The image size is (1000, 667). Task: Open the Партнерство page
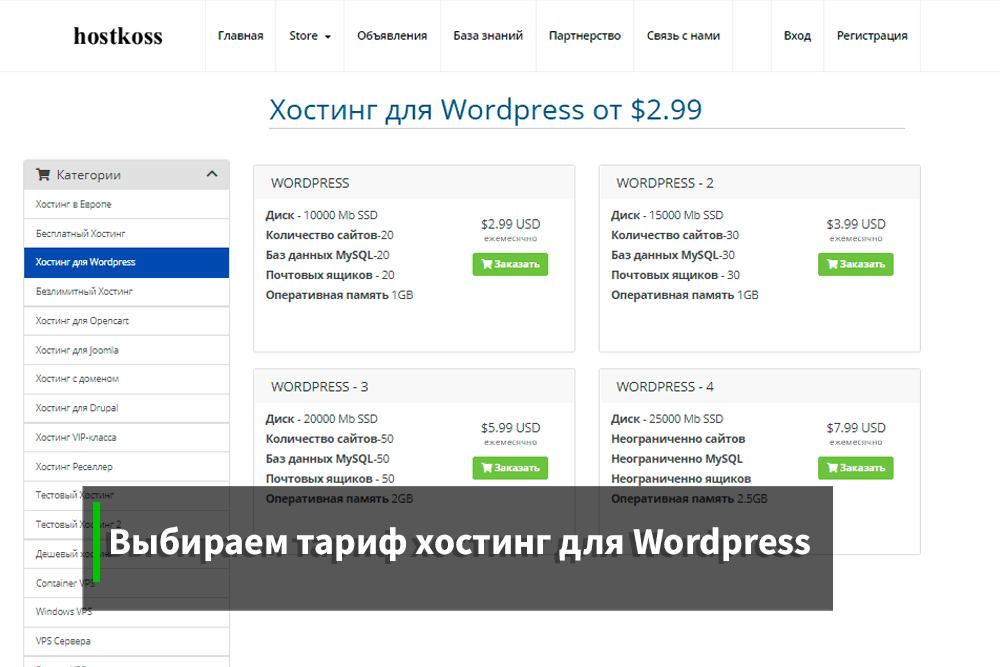[x=585, y=36]
